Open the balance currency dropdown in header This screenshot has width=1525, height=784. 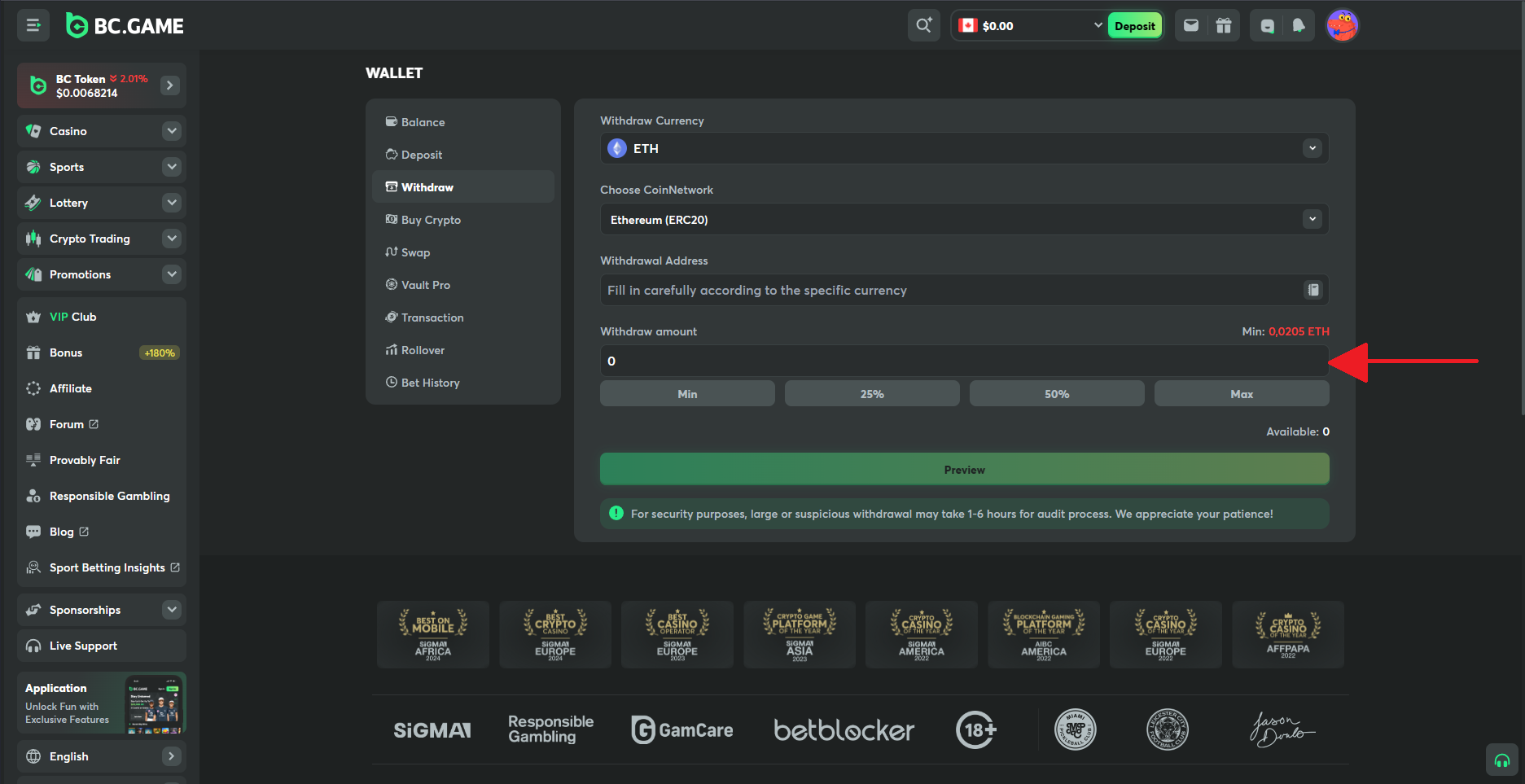point(1098,25)
